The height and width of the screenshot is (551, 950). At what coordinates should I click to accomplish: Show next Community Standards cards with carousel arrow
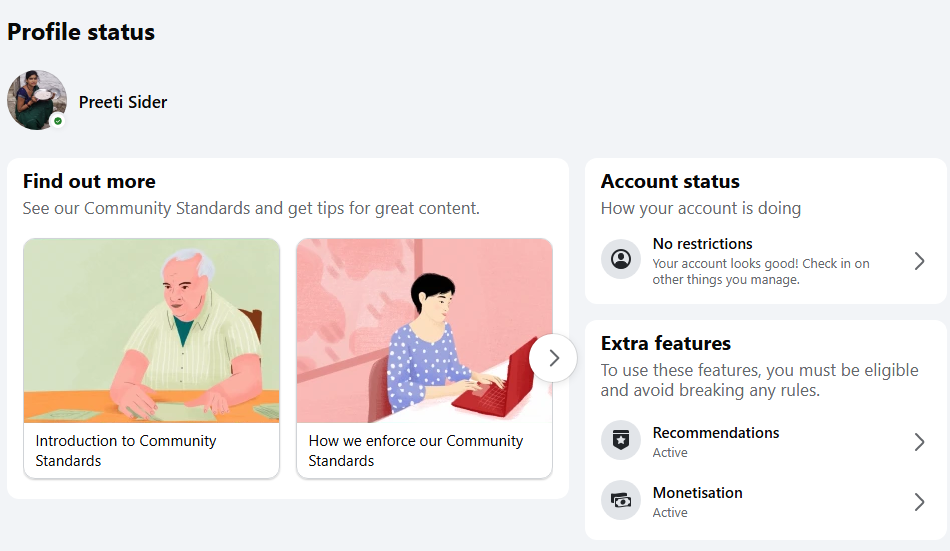point(553,358)
